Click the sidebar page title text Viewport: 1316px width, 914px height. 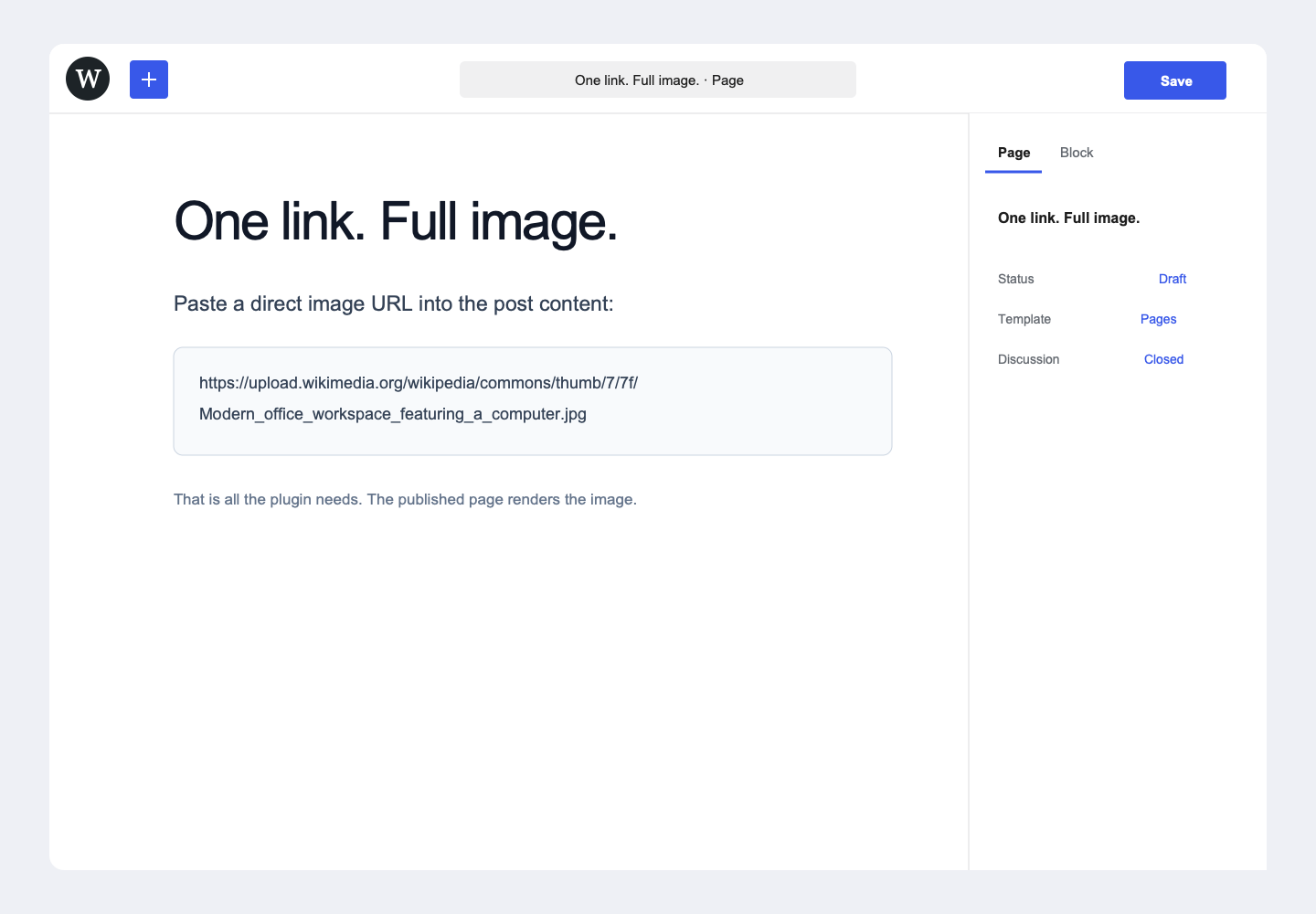(x=1068, y=218)
